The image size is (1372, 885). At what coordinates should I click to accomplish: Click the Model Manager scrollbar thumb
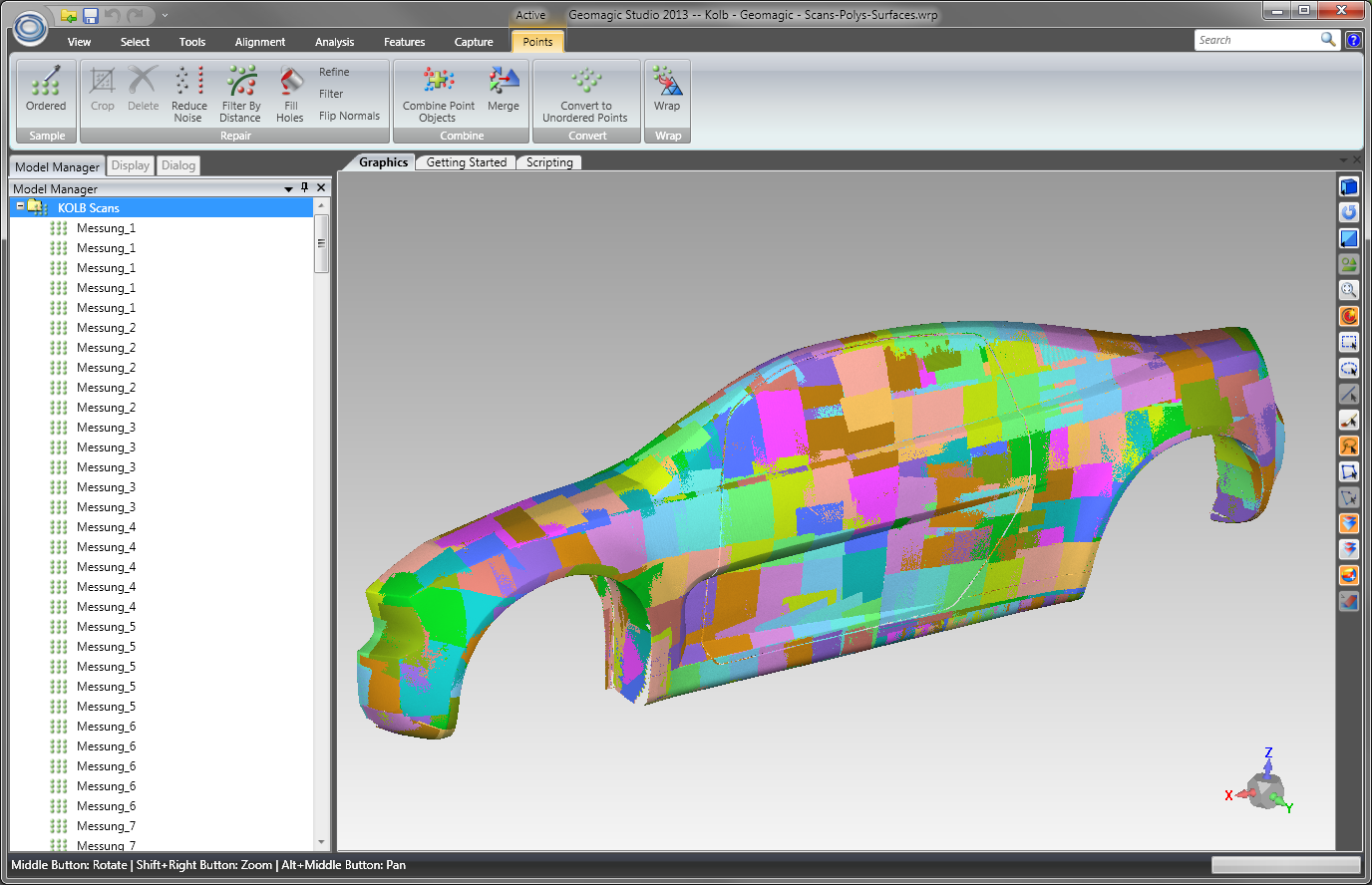[321, 242]
